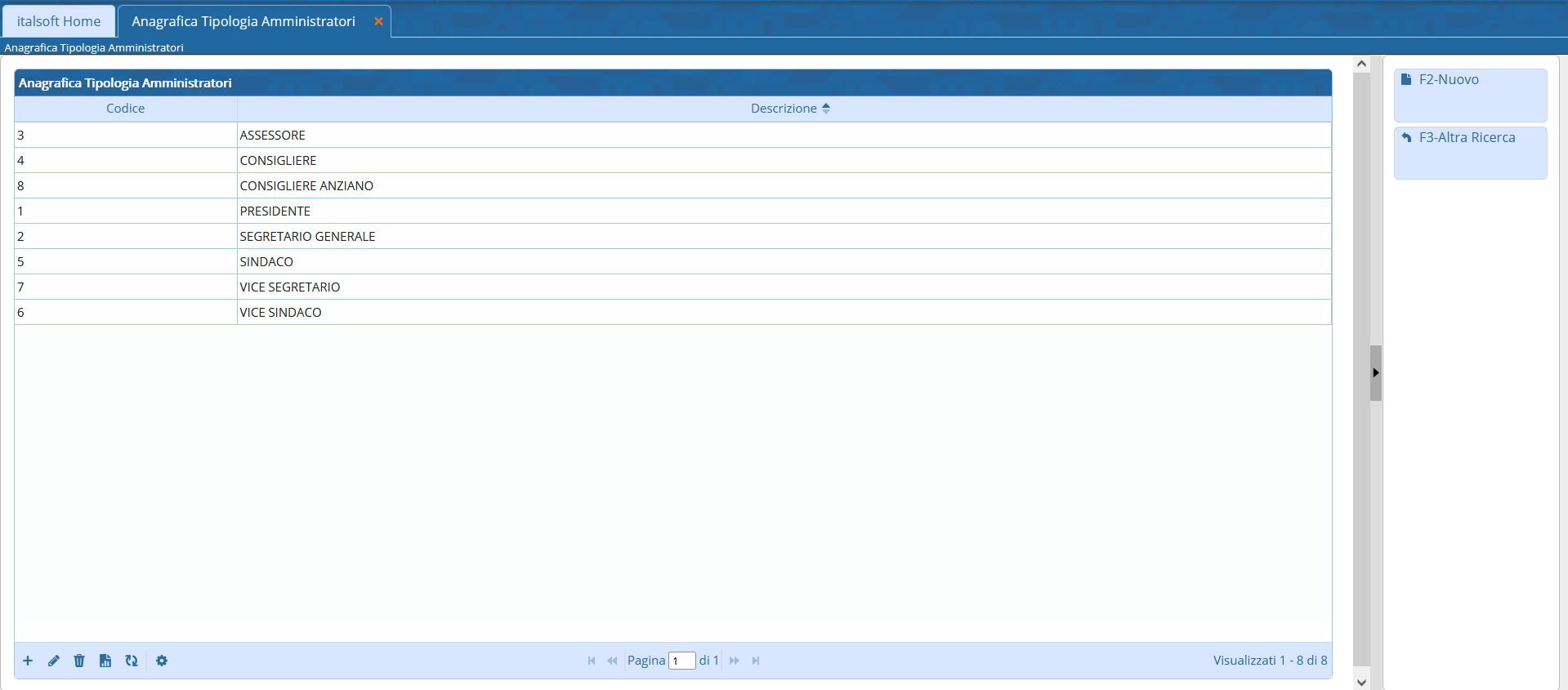
Task: Click the F3-Altra Ricerca button
Action: 1469,152
